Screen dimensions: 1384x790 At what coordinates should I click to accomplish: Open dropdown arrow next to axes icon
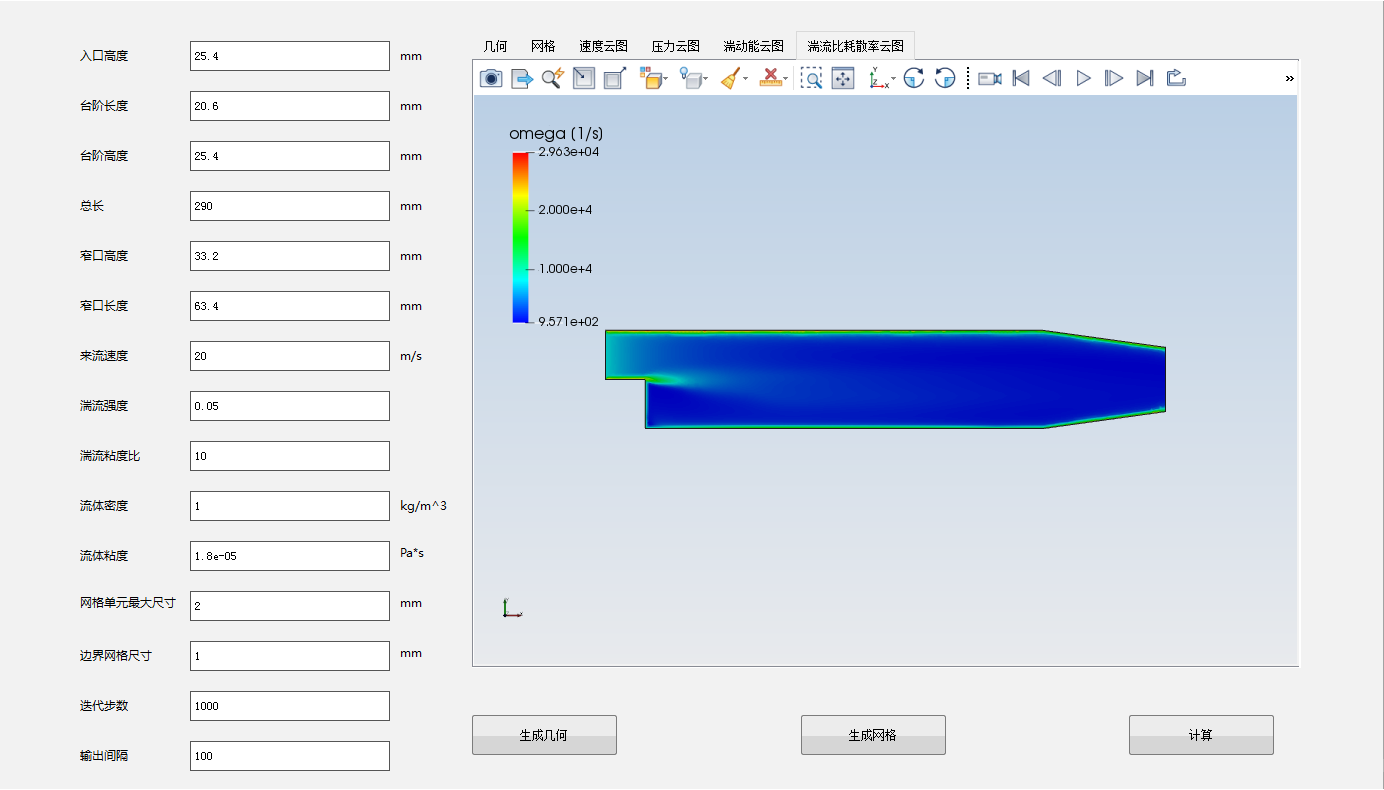click(x=894, y=79)
